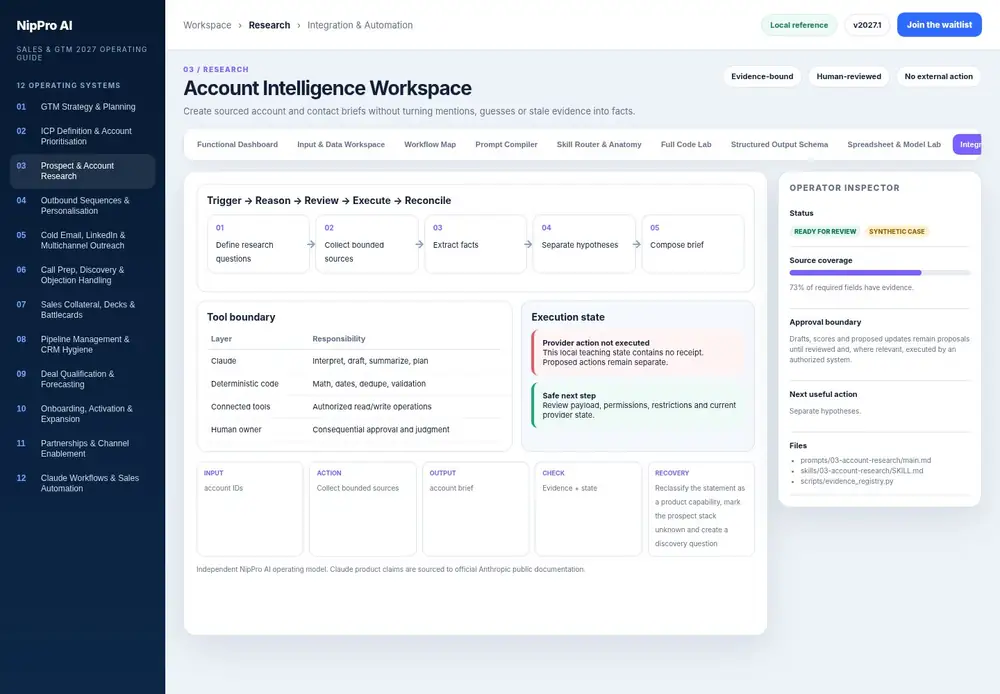This screenshot has height=694, width=1000.
Task: Click the Layer column header
Action: click(221, 339)
